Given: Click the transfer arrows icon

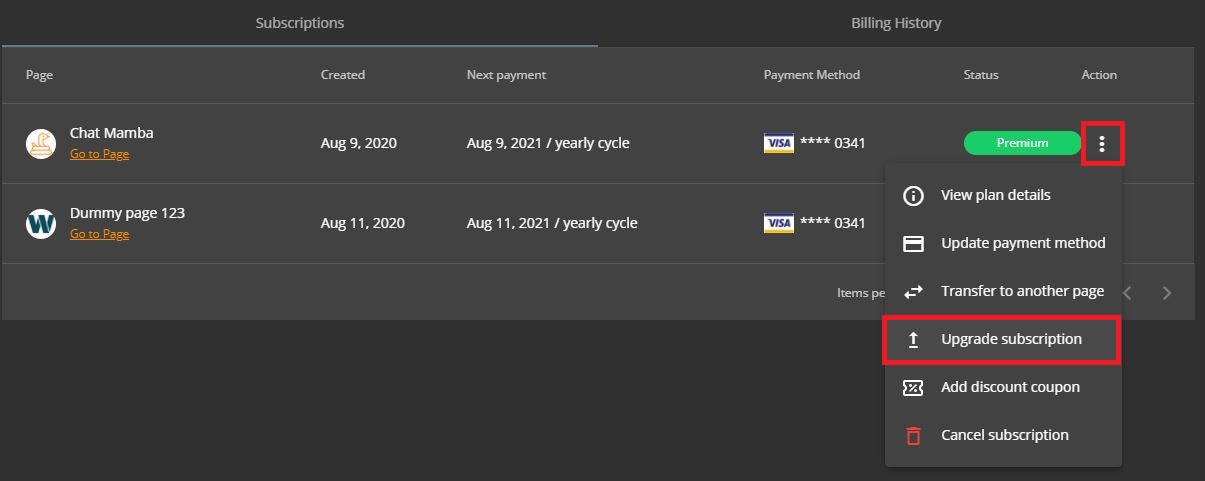Looking at the screenshot, I should coord(913,291).
